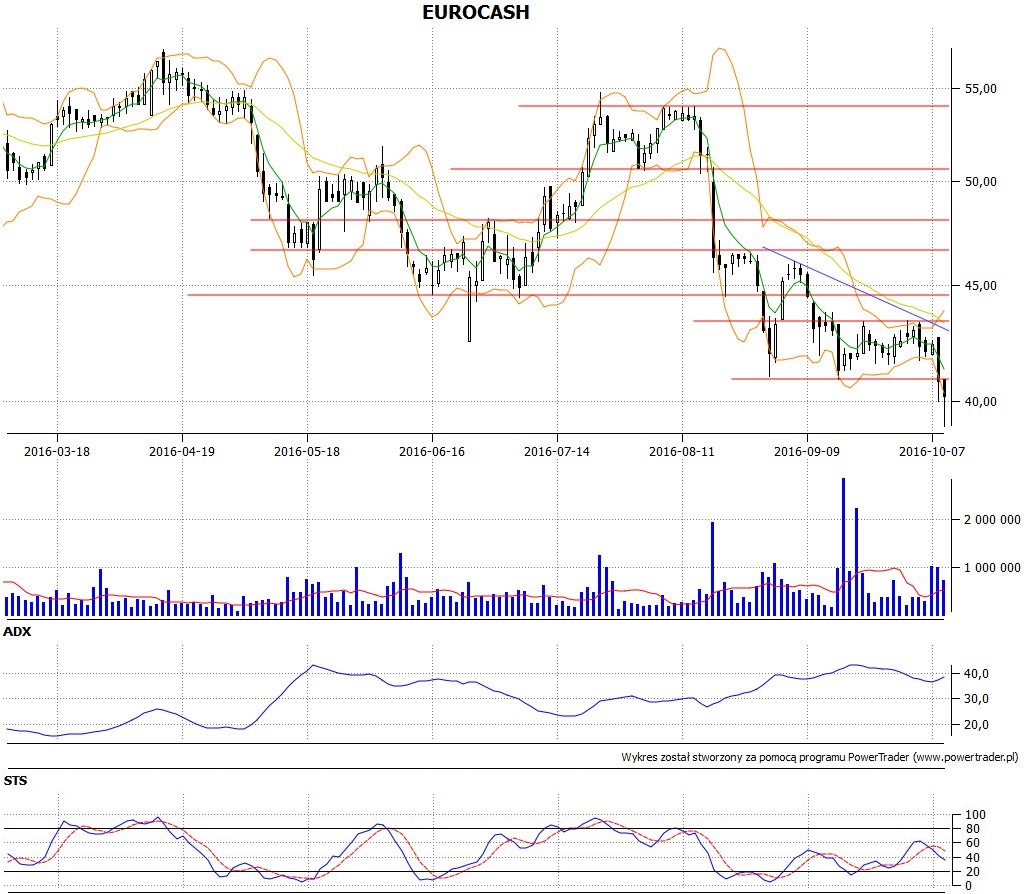Select the 2016-07-14 date label
The image size is (1024, 894).
click(x=556, y=451)
